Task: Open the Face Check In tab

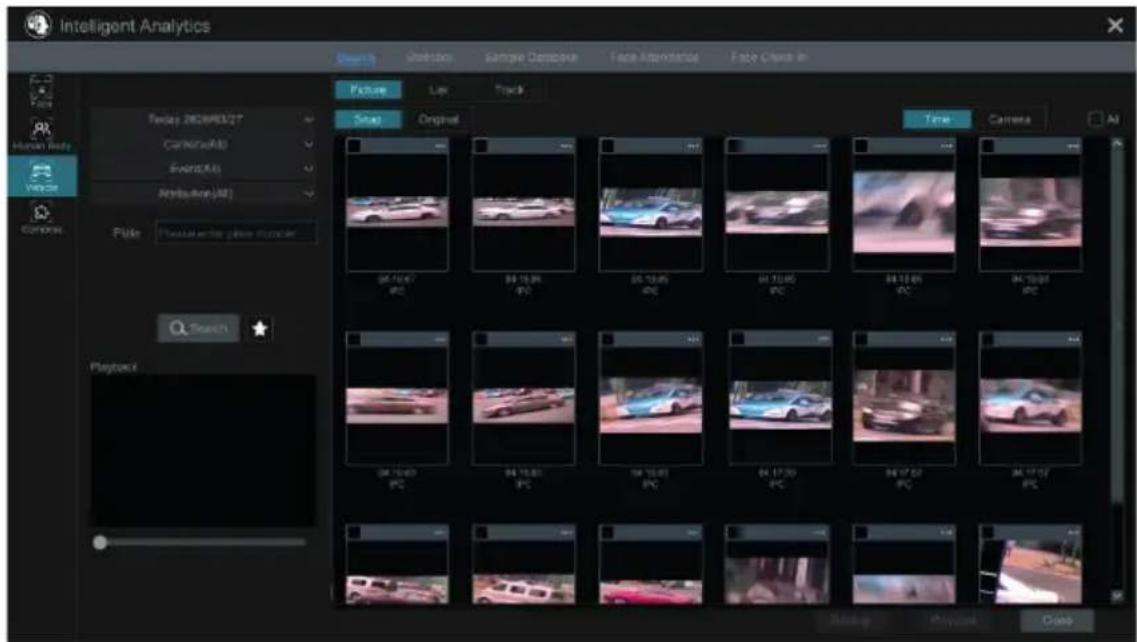Action: [769, 57]
